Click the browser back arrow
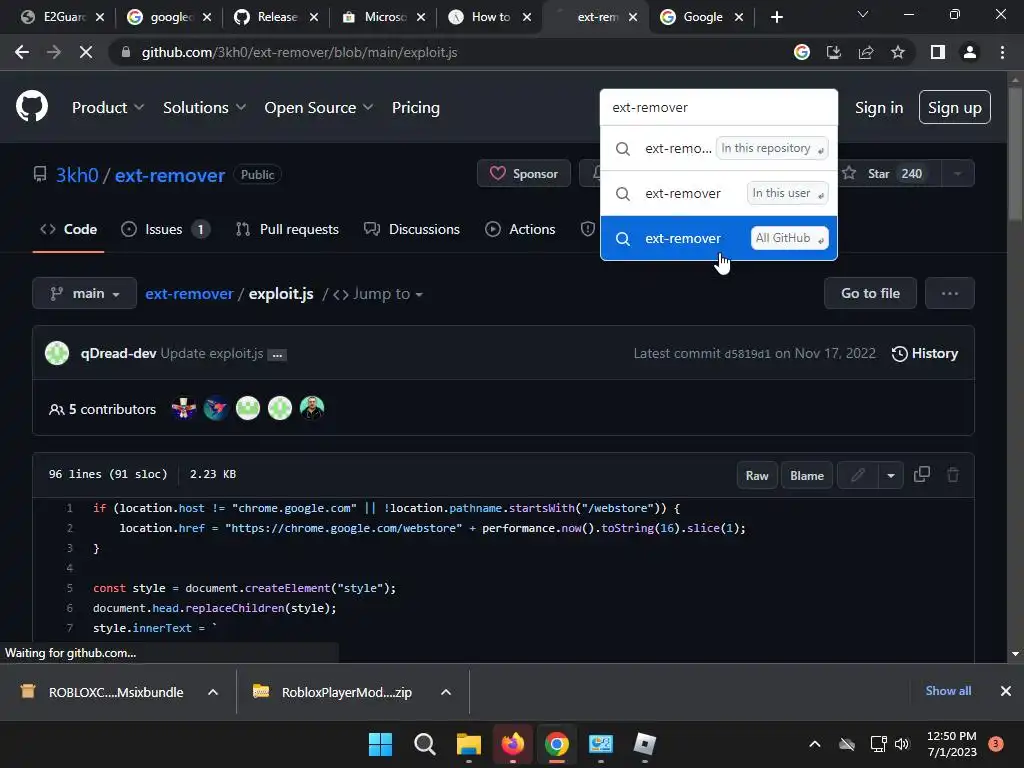The image size is (1024, 768). pos(22,52)
